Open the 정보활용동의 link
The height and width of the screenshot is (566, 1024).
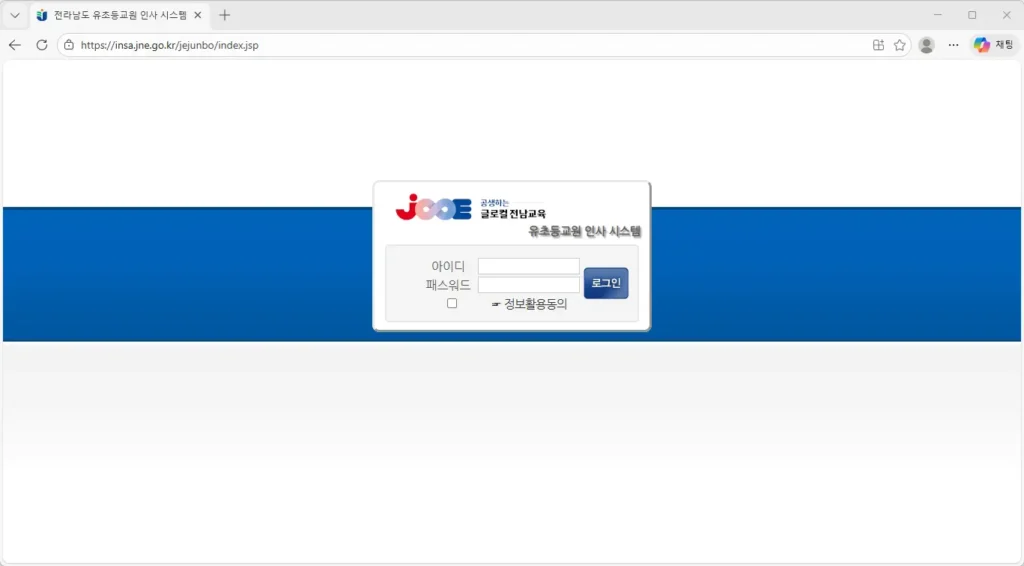pos(535,304)
